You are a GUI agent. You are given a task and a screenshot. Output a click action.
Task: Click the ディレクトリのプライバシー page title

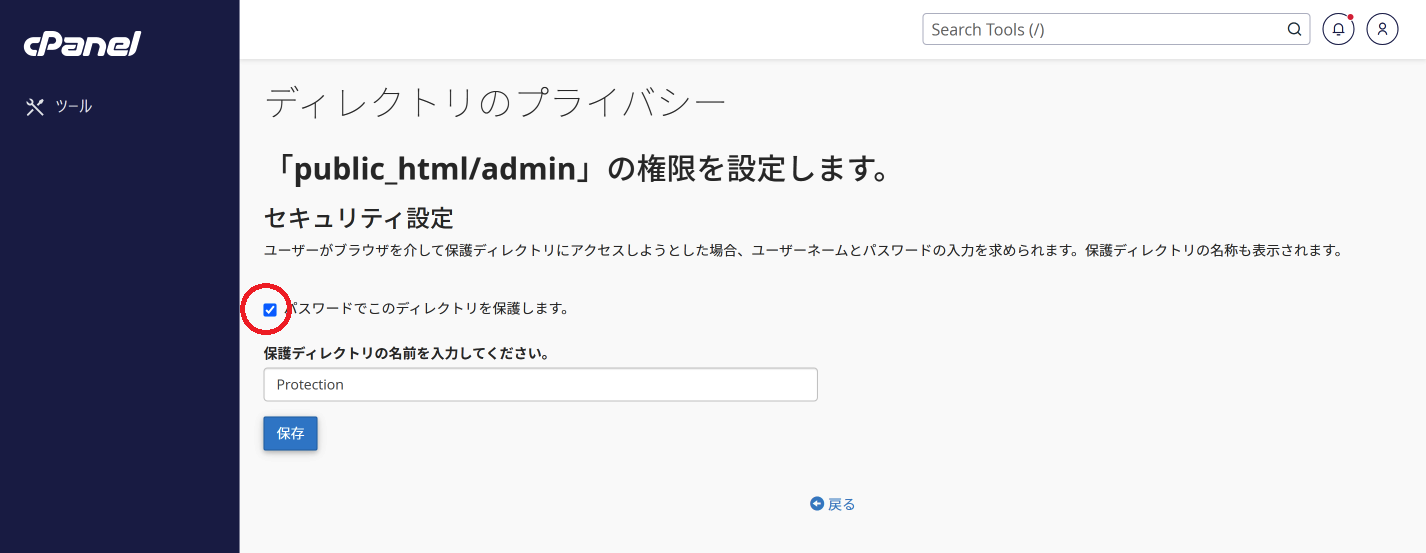[494, 104]
